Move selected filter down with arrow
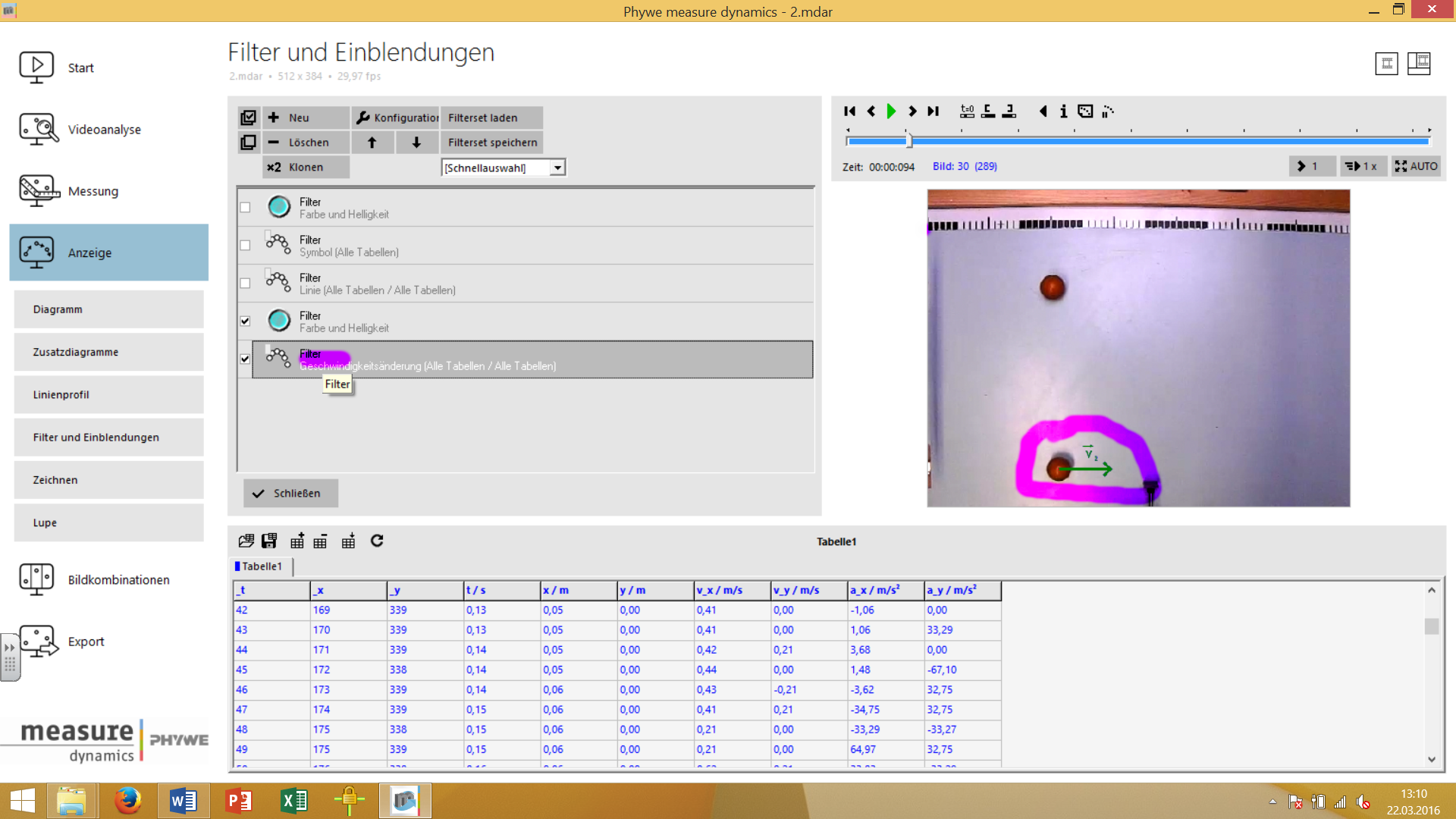This screenshot has height=819, width=1456. tap(416, 143)
